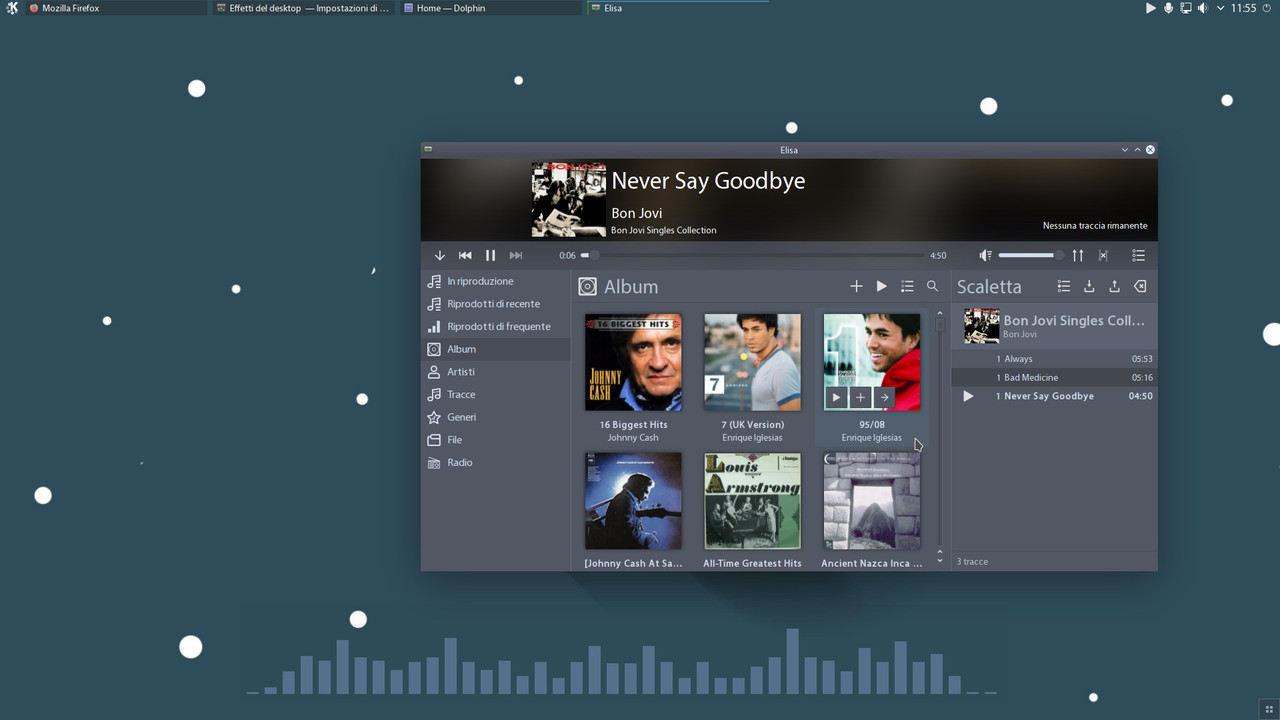
Task: Open the Artisti view
Action: click(x=496, y=372)
